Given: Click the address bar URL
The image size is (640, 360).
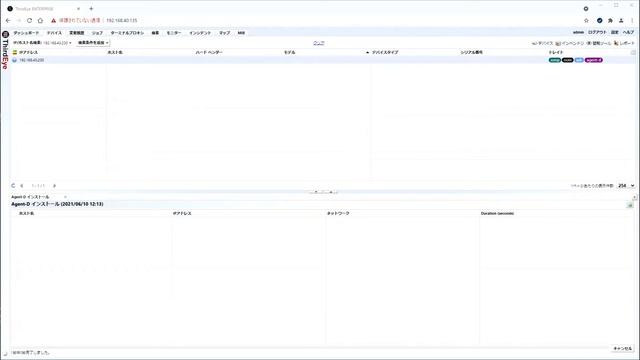Looking at the screenshot, I should pos(122,20).
